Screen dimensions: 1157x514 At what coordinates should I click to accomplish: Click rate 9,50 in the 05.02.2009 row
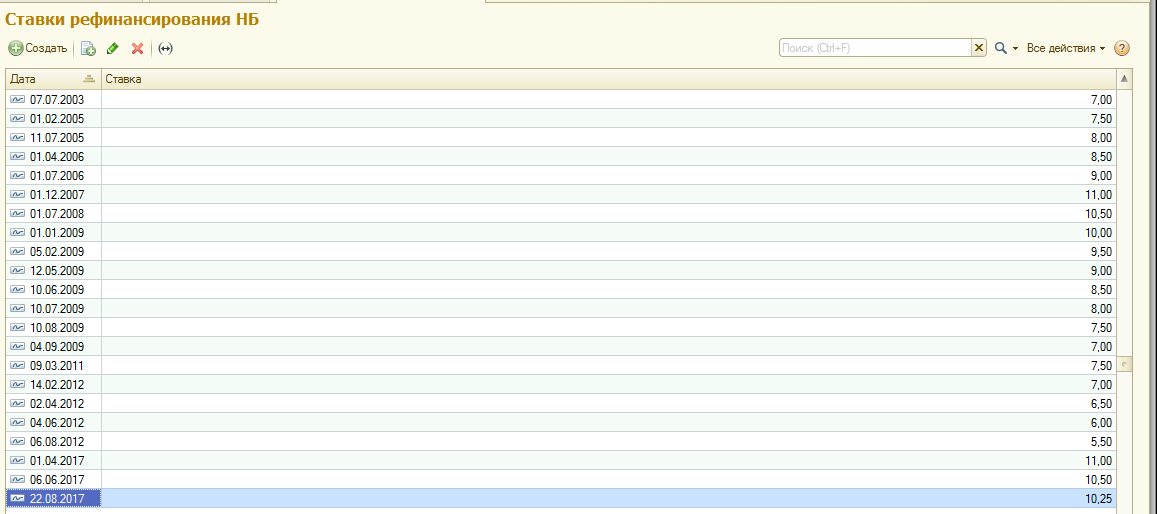point(1102,251)
